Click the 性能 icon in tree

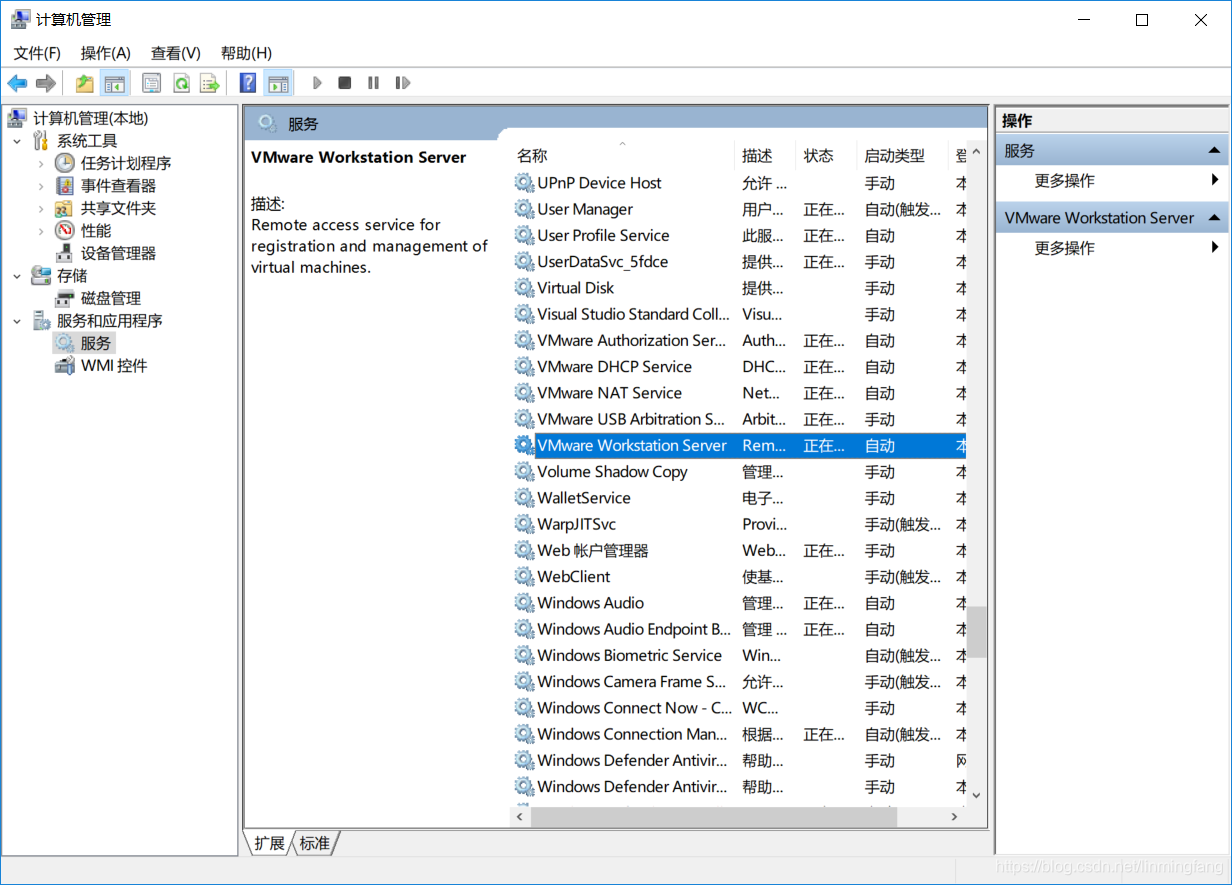pyautogui.click(x=65, y=231)
